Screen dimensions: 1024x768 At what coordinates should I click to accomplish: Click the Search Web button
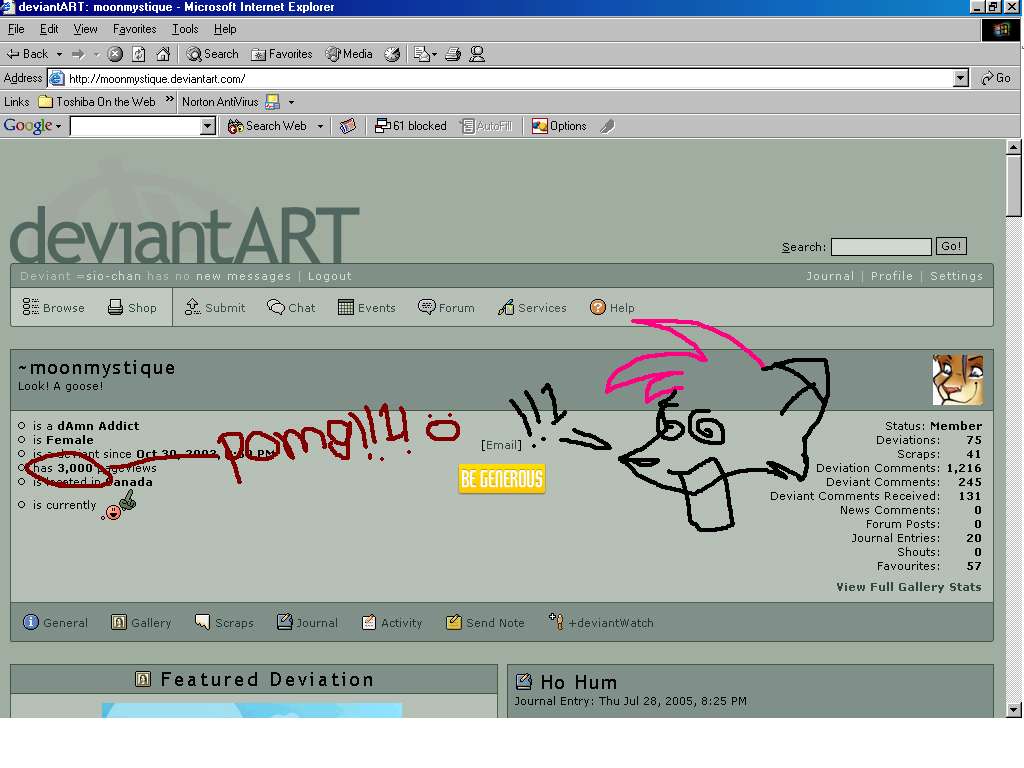pyautogui.click(x=267, y=126)
